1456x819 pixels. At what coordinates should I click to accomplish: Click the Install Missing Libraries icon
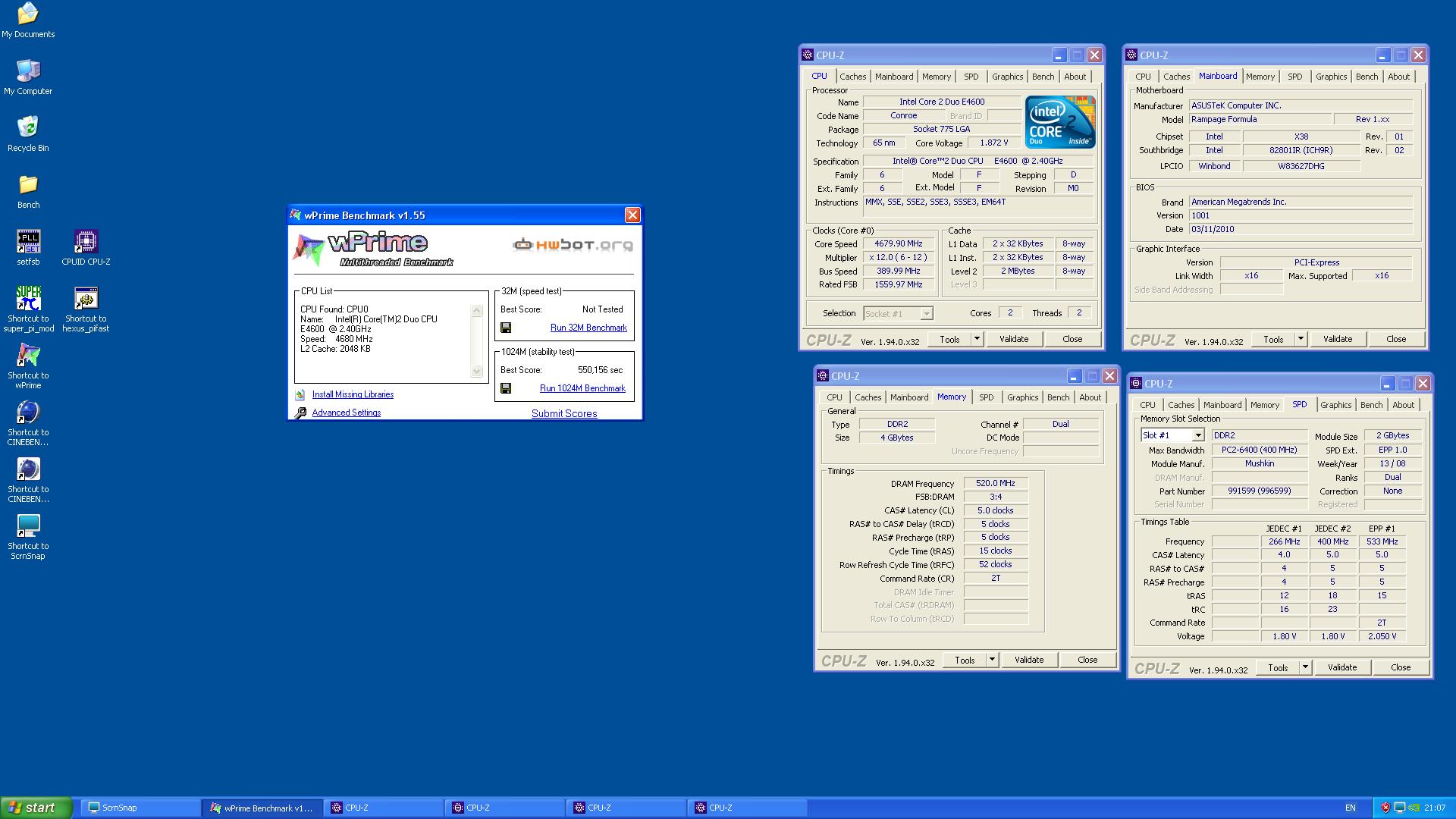pos(300,394)
